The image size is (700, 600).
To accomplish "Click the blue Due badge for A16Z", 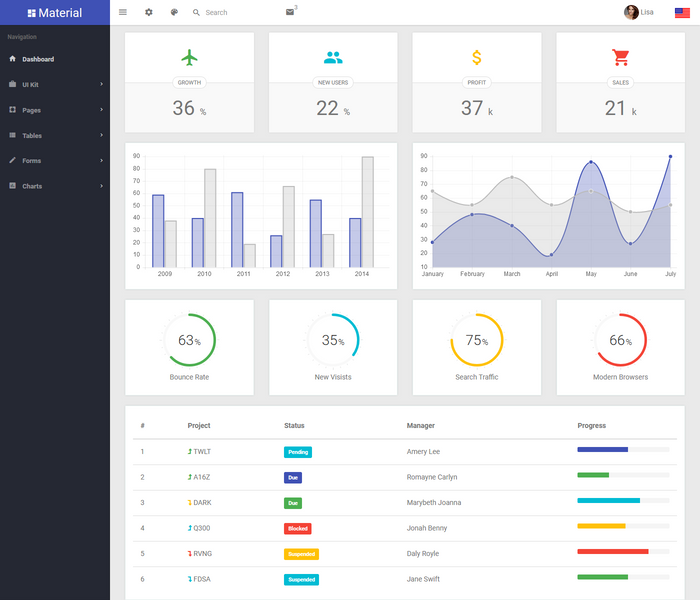I will (x=293, y=478).
